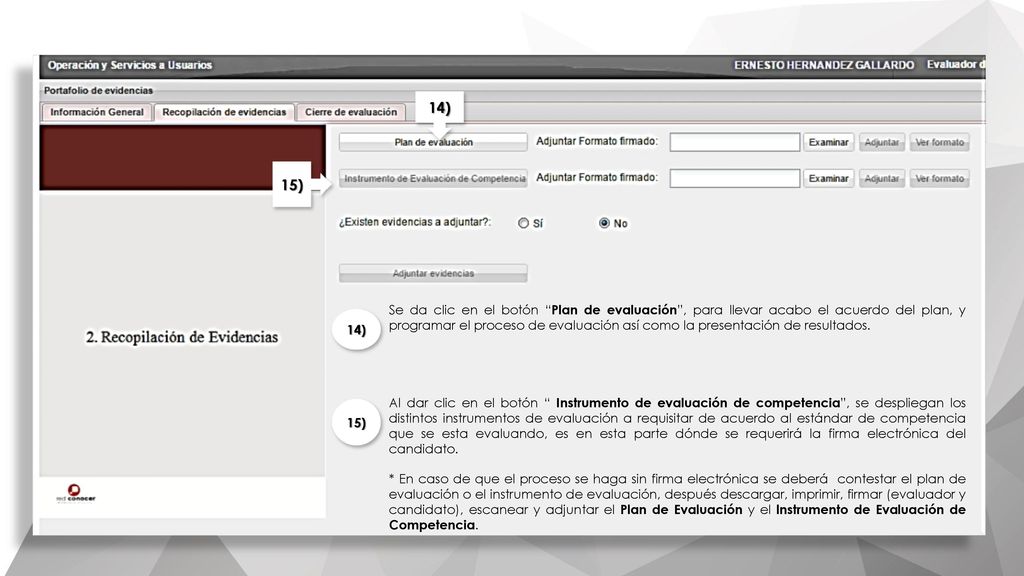The height and width of the screenshot is (576, 1024).
Task: Click the Portafolio de evidencias heading
Action: pos(98,90)
